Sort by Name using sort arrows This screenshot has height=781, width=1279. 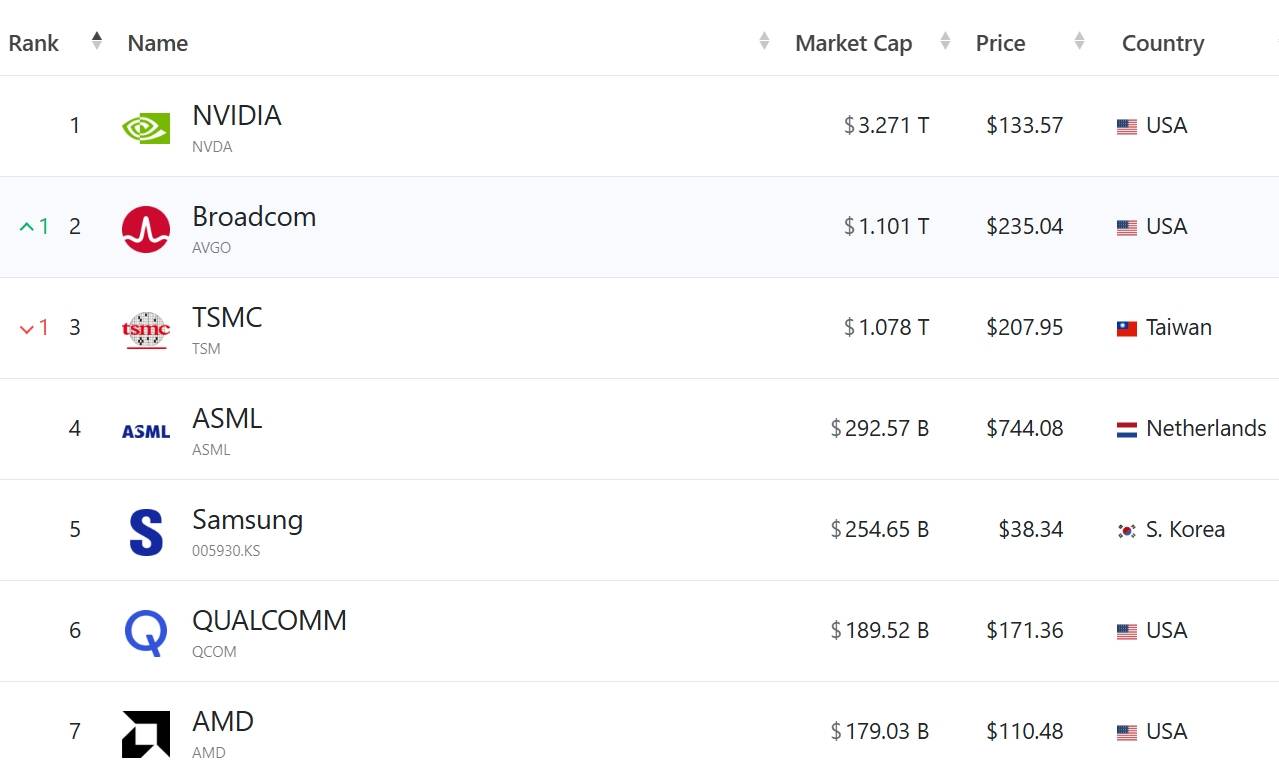click(765, 41)
